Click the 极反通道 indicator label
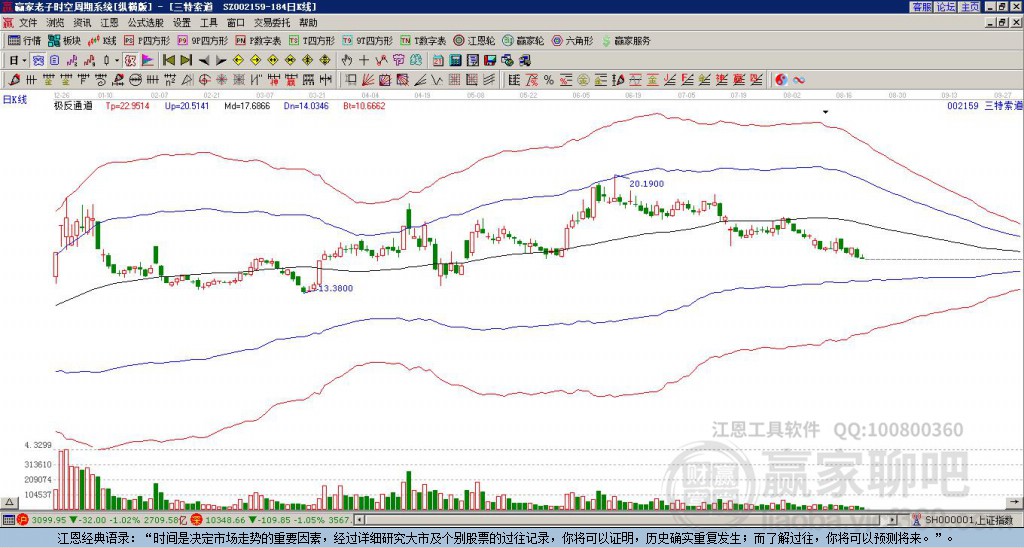1024x548 pixels. click(72, 106)
